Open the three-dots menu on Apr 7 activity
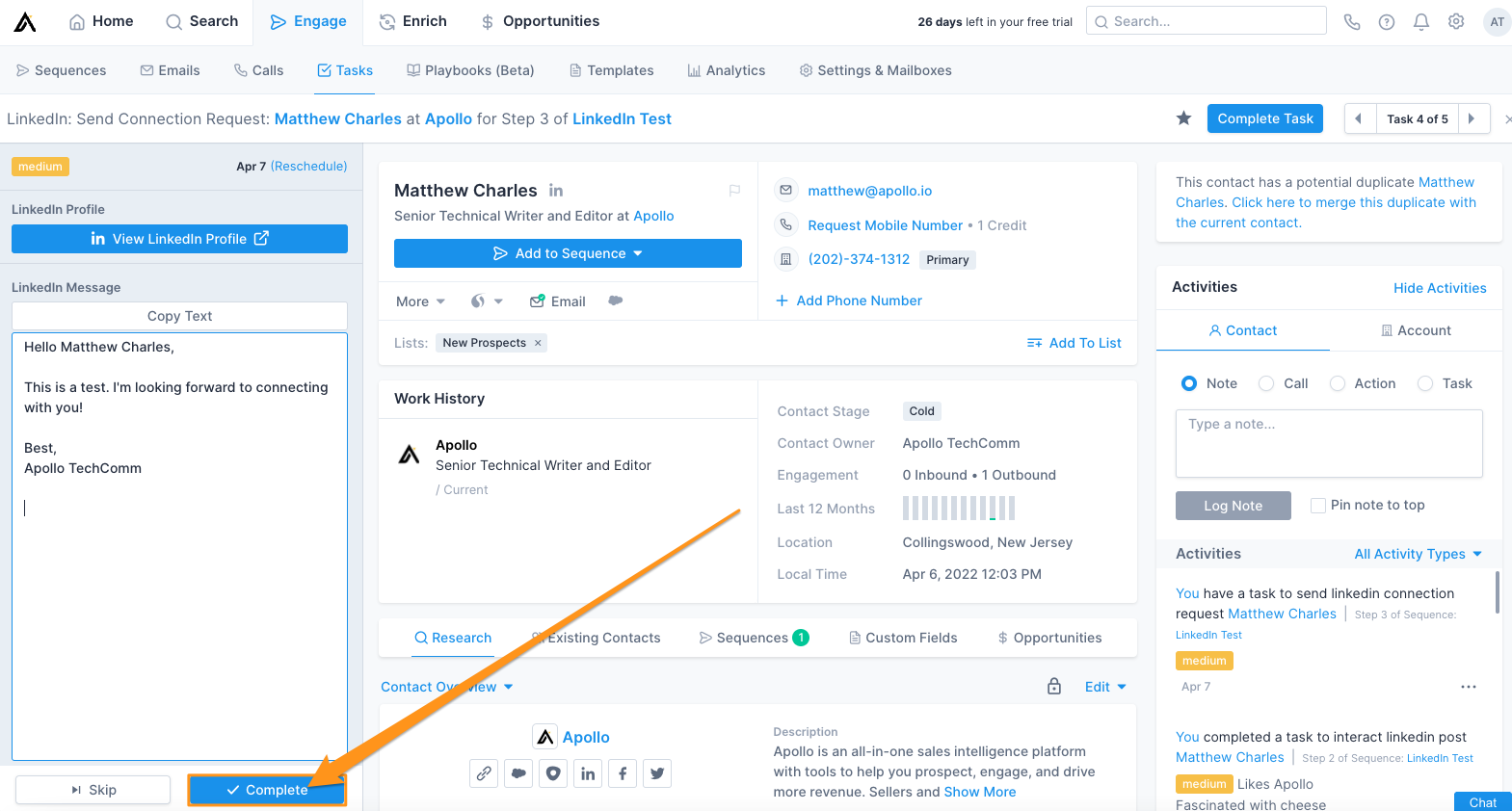 [x=1469, y=687]
